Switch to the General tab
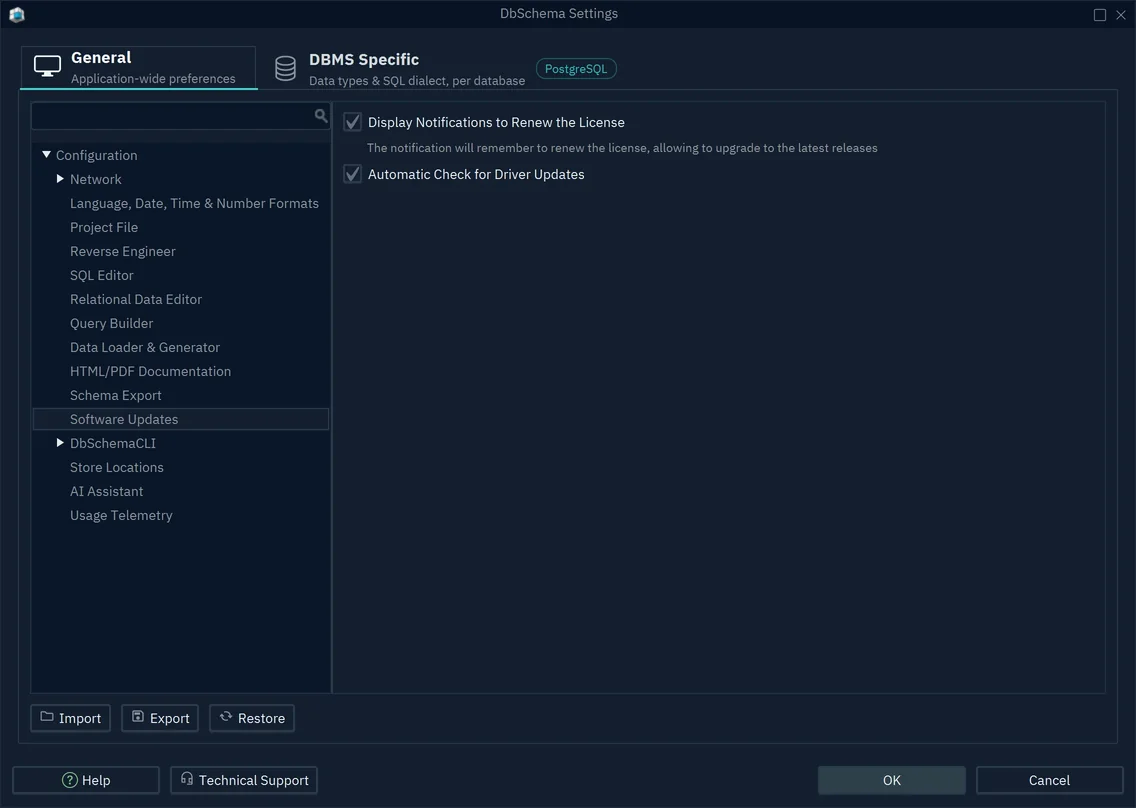 tap(138, 67)
